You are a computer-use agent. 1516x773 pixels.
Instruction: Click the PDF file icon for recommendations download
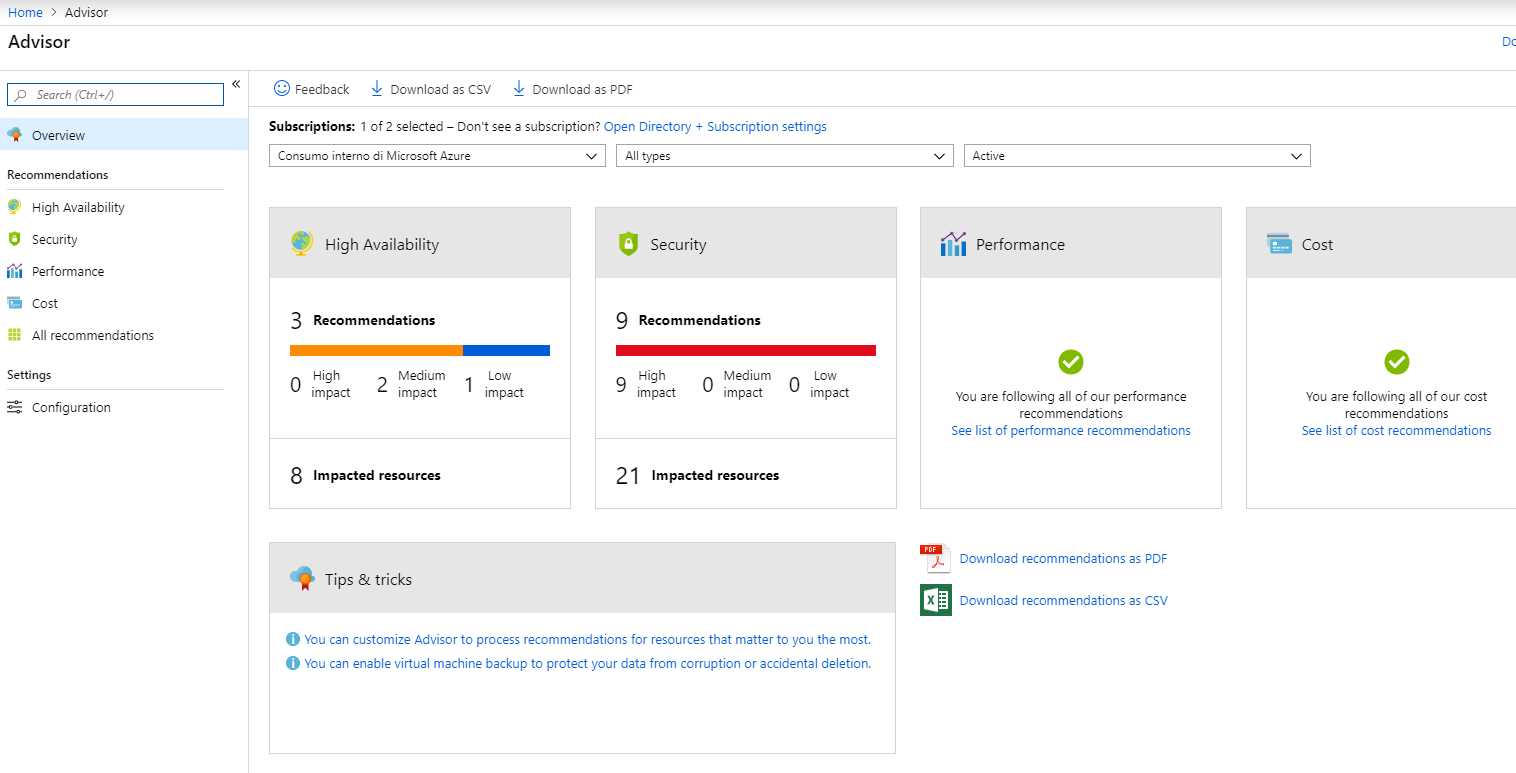click(934, 558)
